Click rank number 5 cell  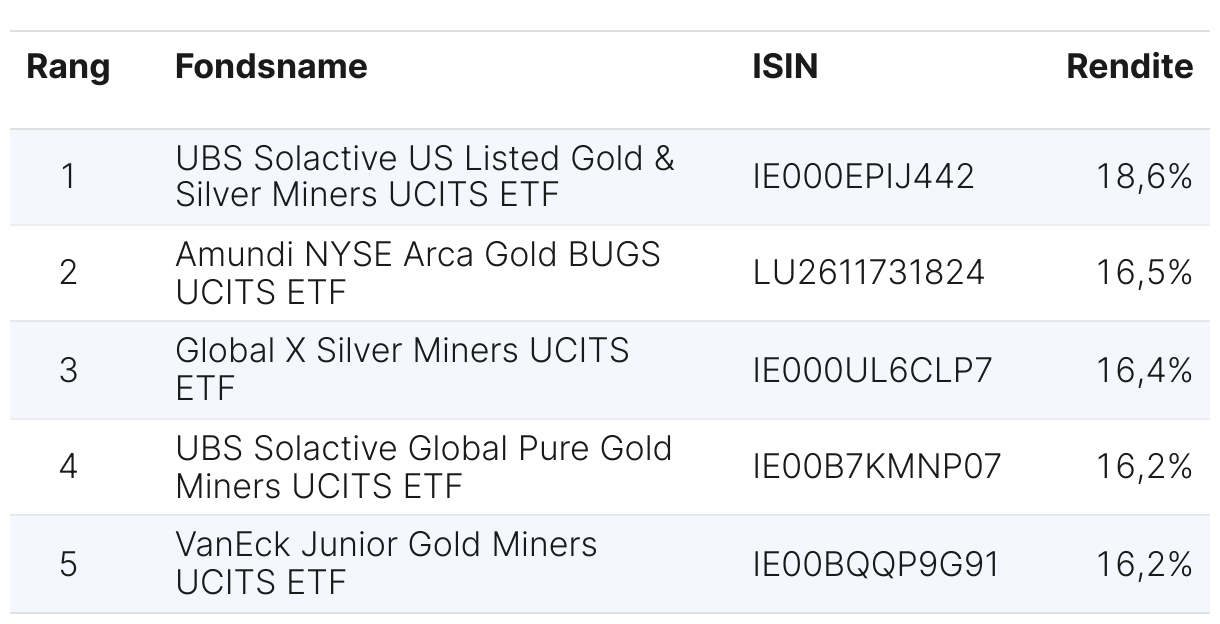pyautogui.click(x=68, y=564)
